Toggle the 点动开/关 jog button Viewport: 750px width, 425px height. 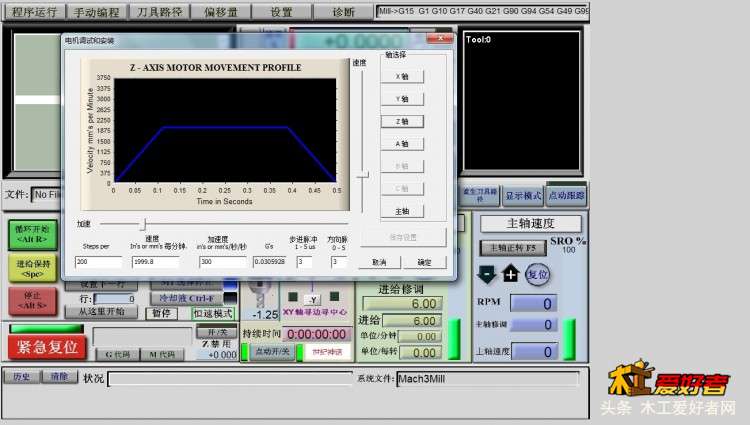(272, 352)
